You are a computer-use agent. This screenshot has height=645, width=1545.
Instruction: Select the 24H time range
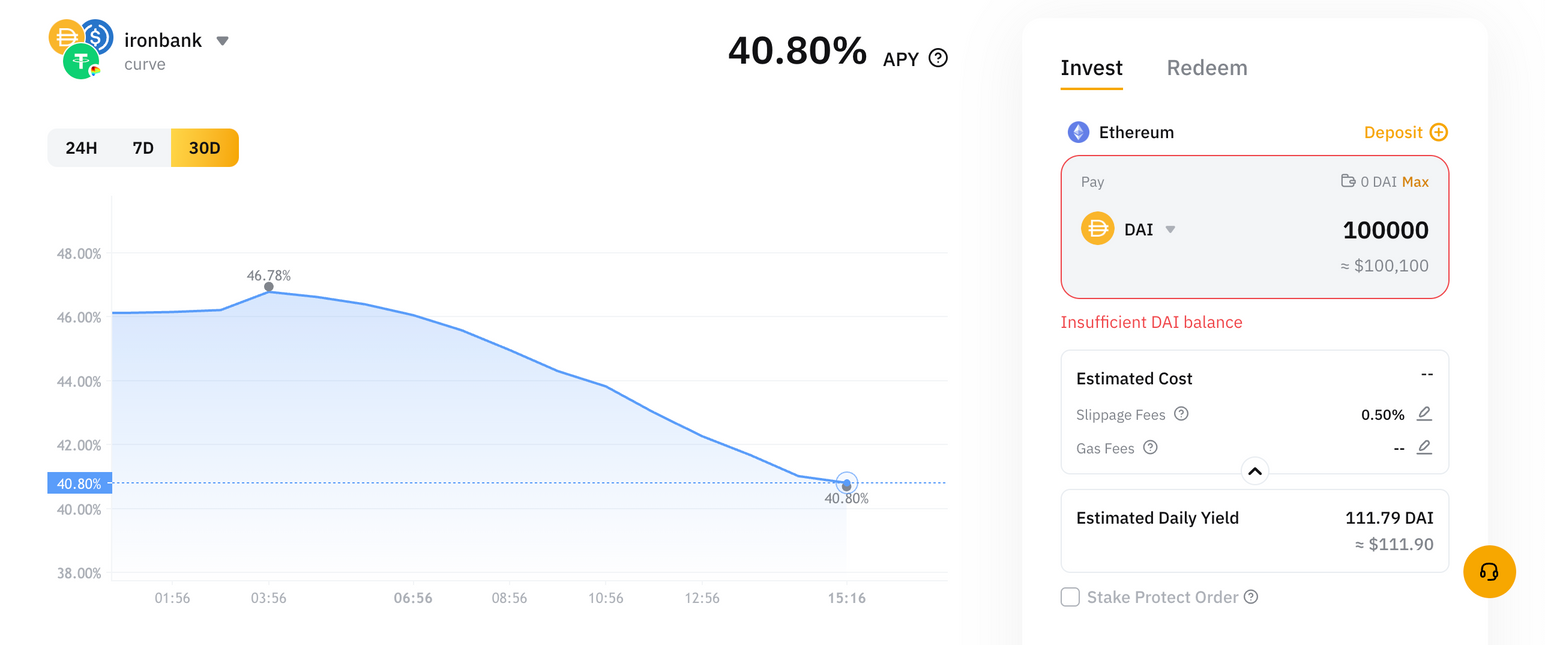pyautogui.click(x=81, y=148)
